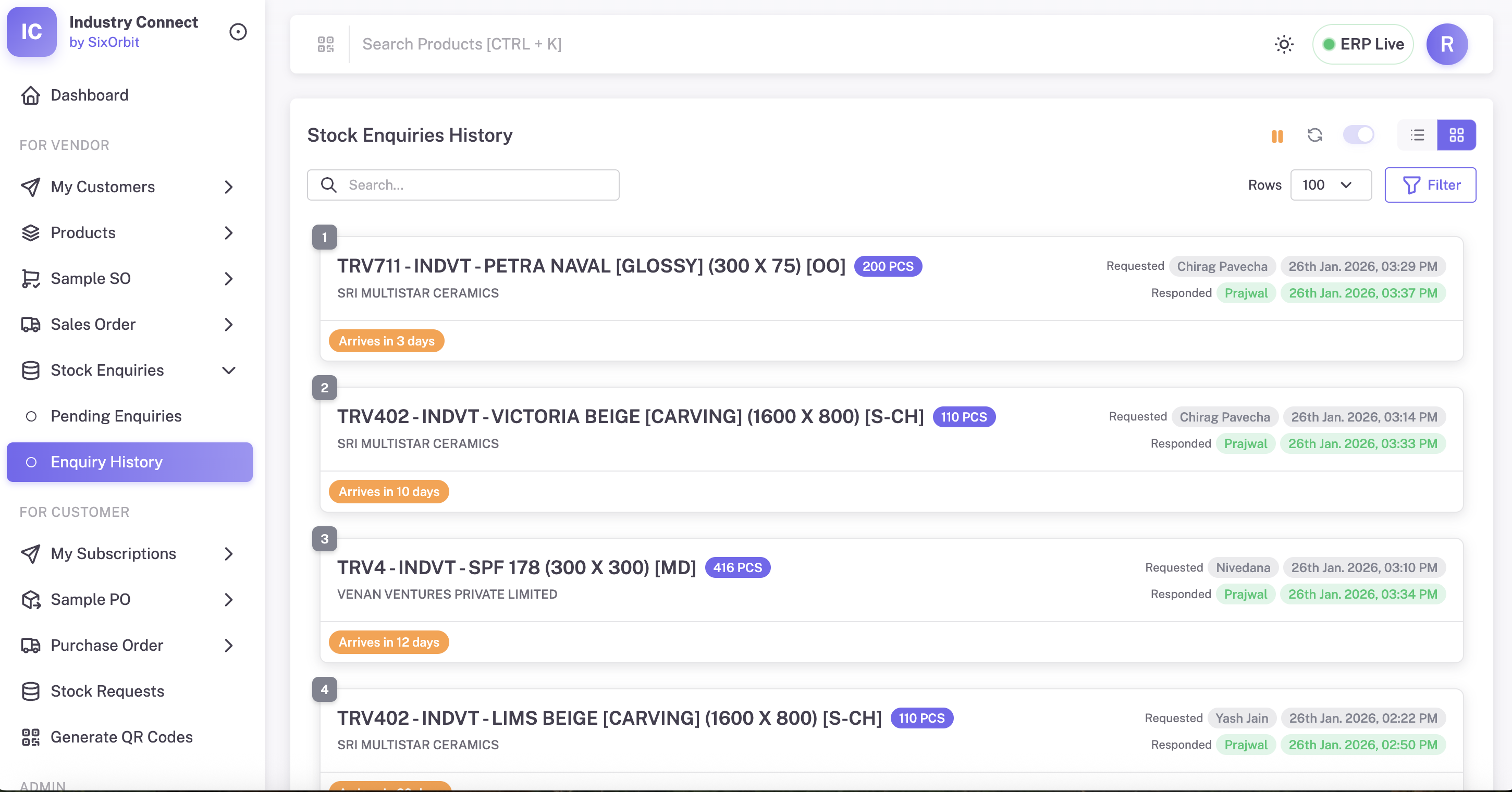
Task: Toggle light/dark theme with the sun icon
Action: 1284,44
